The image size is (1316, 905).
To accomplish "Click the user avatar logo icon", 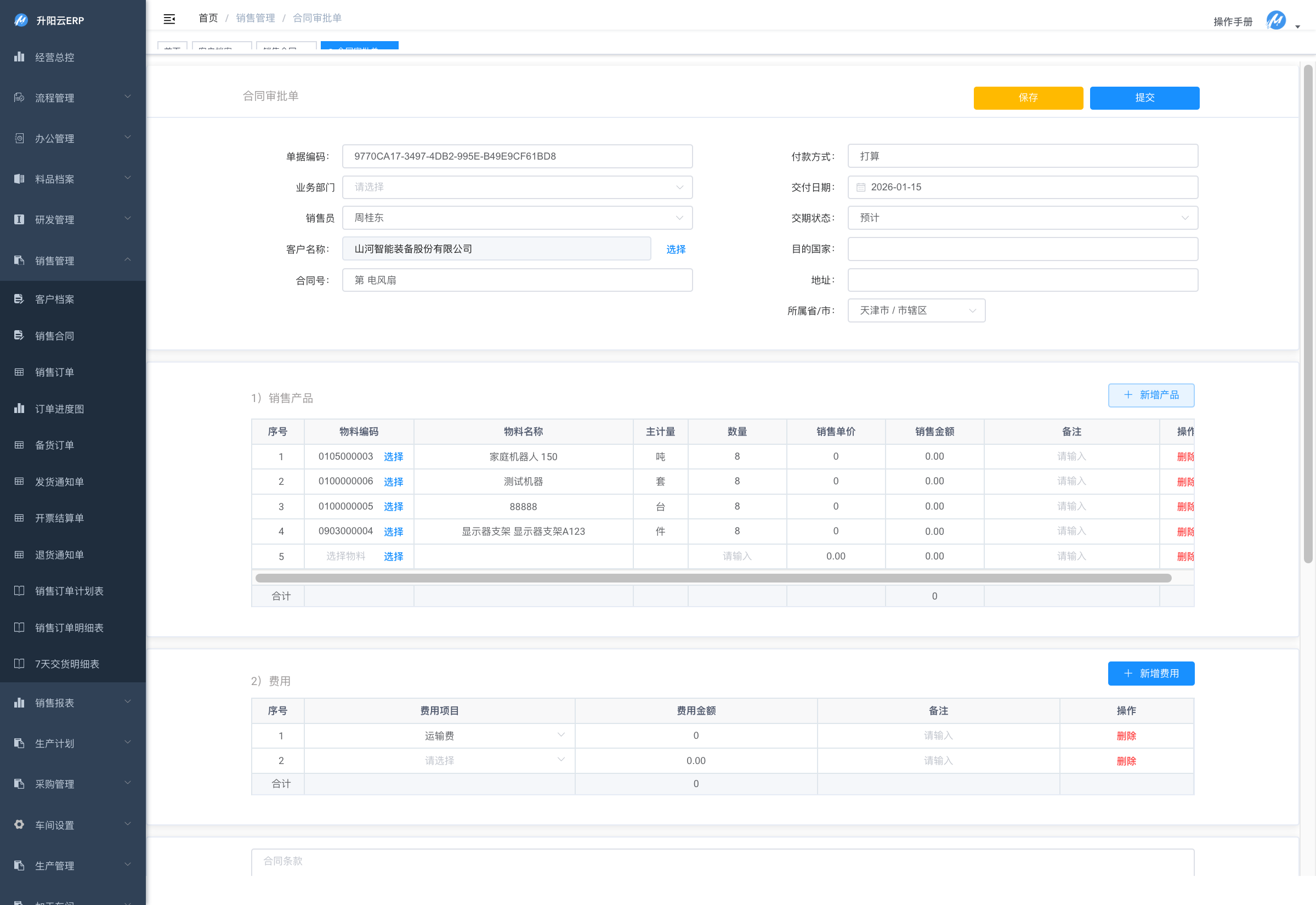I will (1276, 20).
